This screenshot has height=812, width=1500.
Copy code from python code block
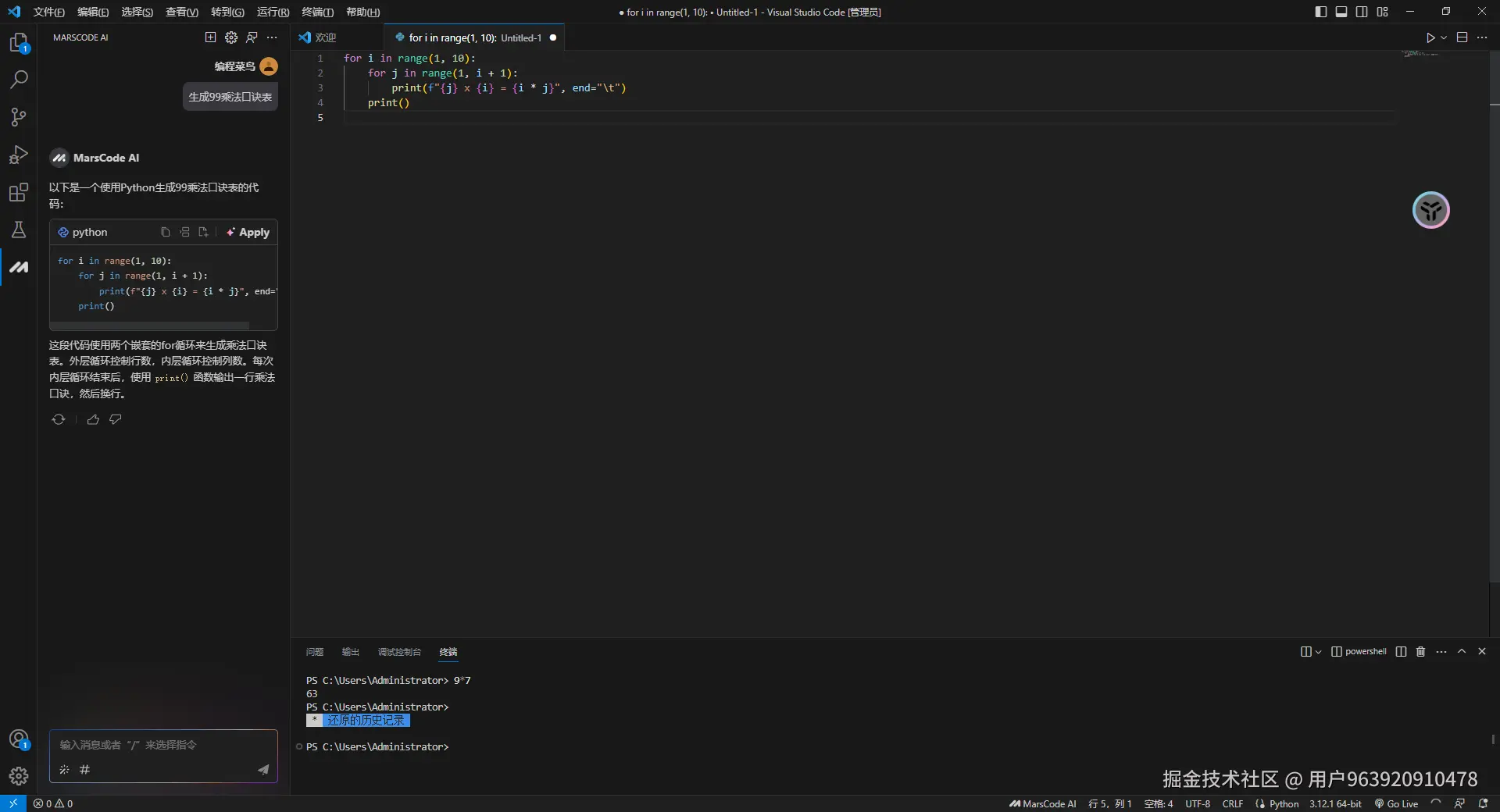pos(165,232)
